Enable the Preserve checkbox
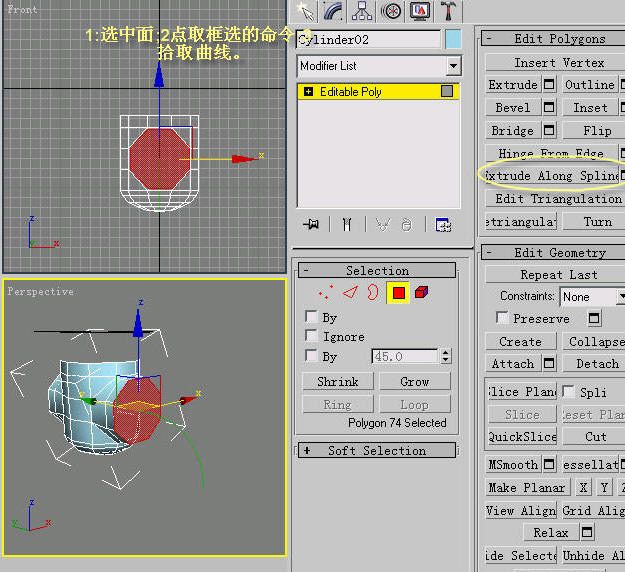The height and width of the screenshot is (572, 625). 502,318
